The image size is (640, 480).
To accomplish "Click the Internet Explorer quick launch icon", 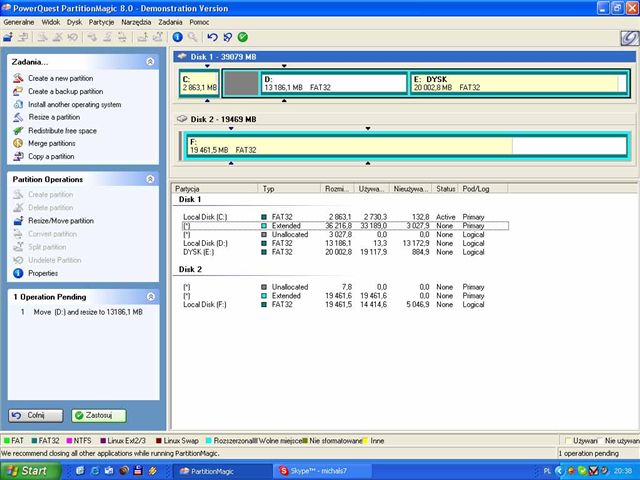I will (94, 471).
